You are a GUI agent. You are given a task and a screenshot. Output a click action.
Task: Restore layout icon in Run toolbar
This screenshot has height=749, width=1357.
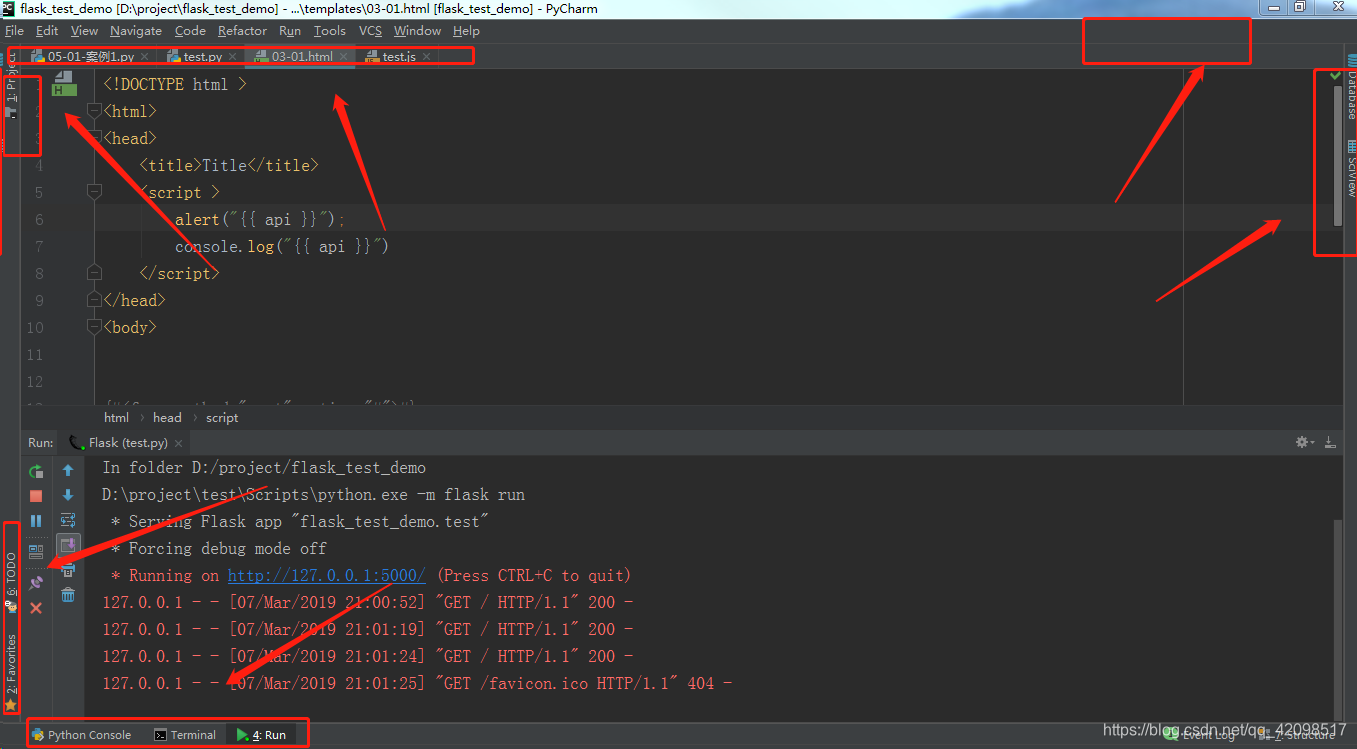pyautogui.click(x=36, y=550)
